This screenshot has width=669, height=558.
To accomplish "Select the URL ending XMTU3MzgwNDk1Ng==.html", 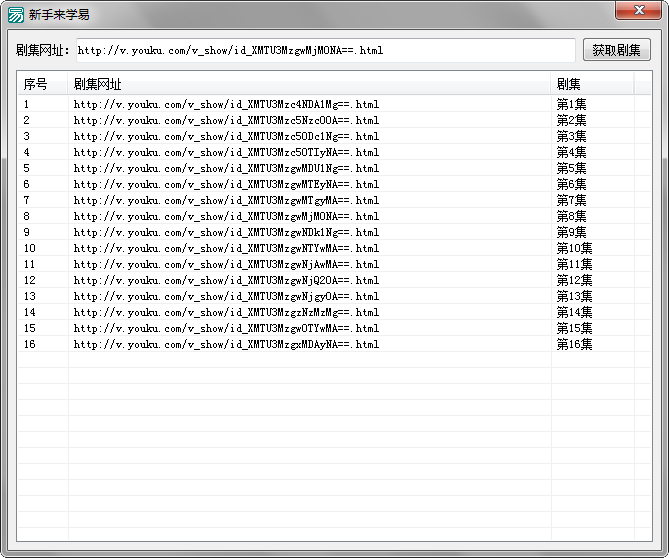I will [226, 232].
